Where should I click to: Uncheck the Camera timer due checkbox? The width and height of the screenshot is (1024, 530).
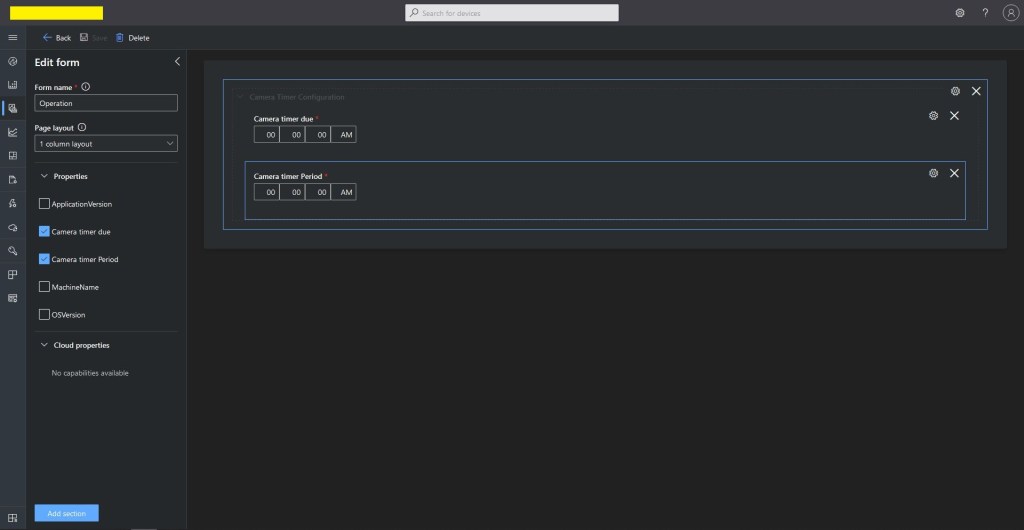[x=44, y=231]
